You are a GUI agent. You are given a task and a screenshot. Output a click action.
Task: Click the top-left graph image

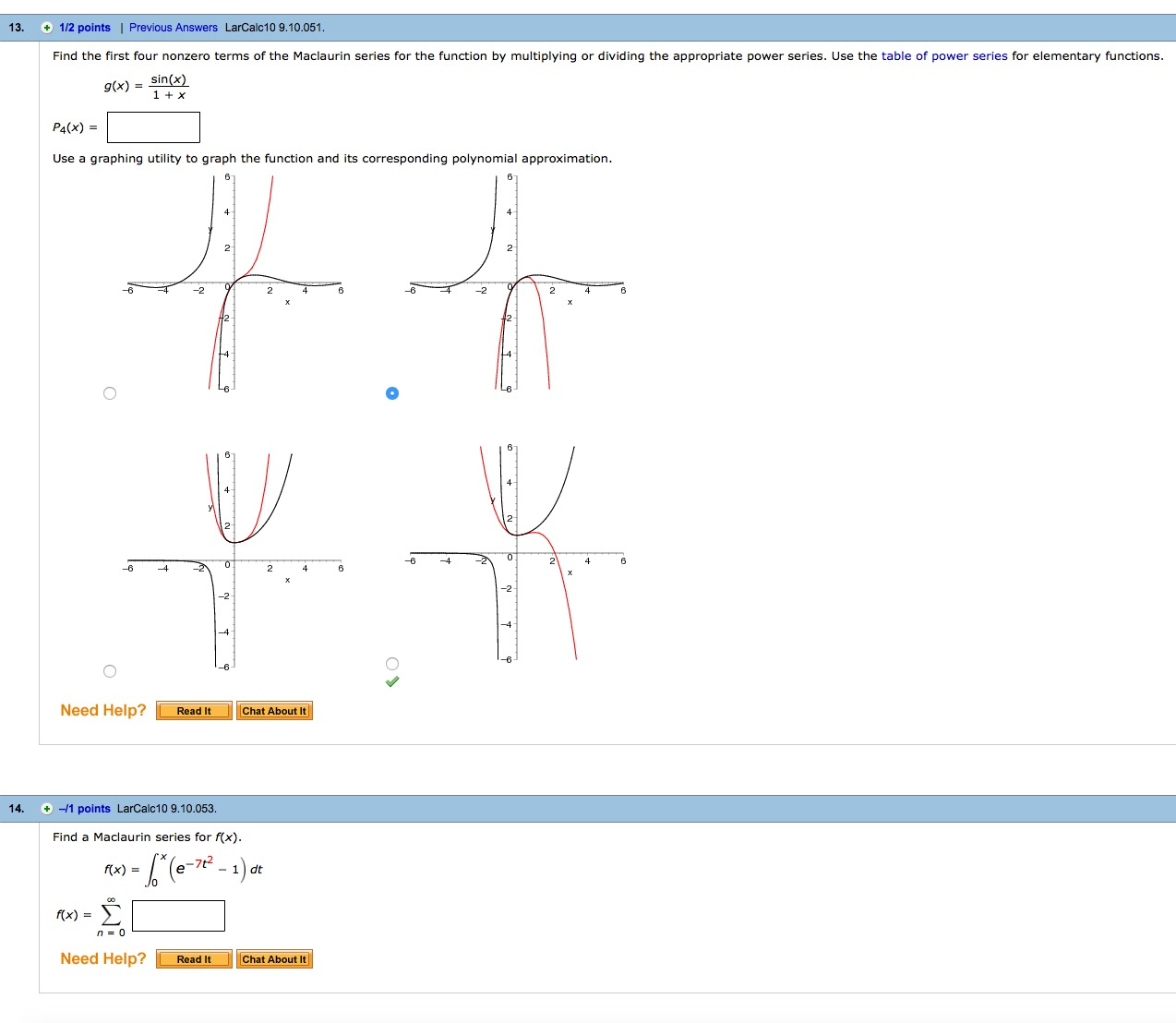click(234, 282)
